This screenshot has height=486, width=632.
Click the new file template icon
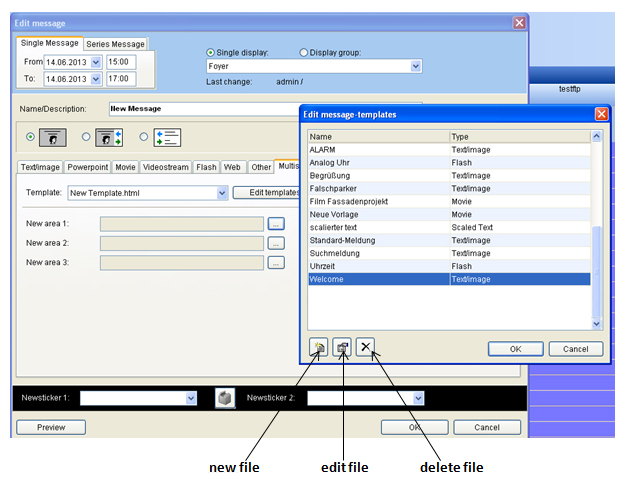pos(318,347)
